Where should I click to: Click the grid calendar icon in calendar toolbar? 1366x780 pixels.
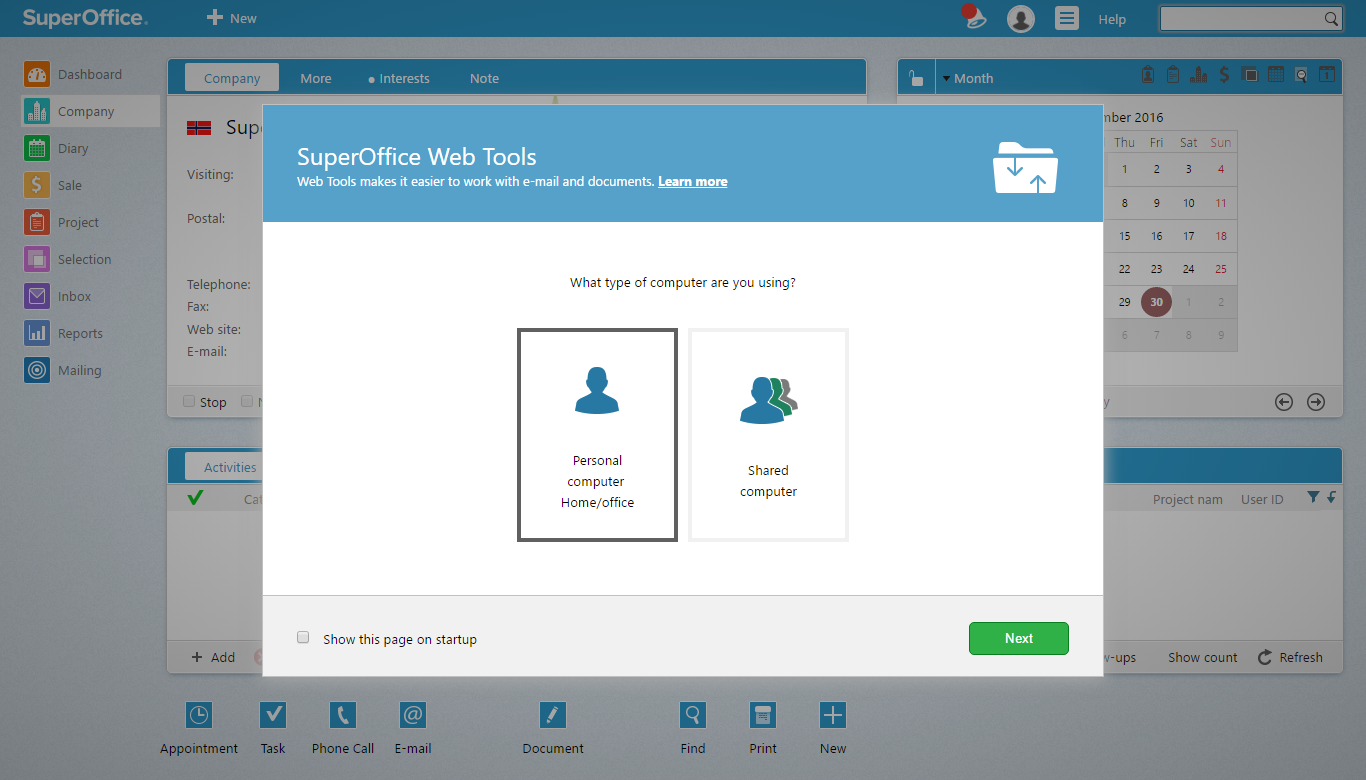[x=1276, y=75]
